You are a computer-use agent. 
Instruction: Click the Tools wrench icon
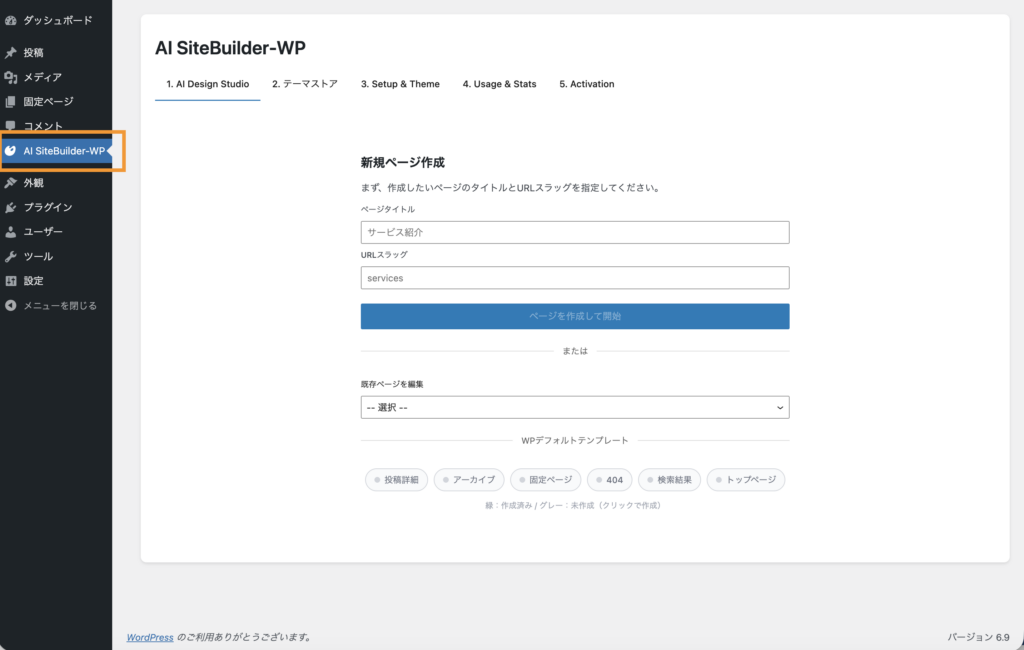pyautogui.click(x=11, y=257)
